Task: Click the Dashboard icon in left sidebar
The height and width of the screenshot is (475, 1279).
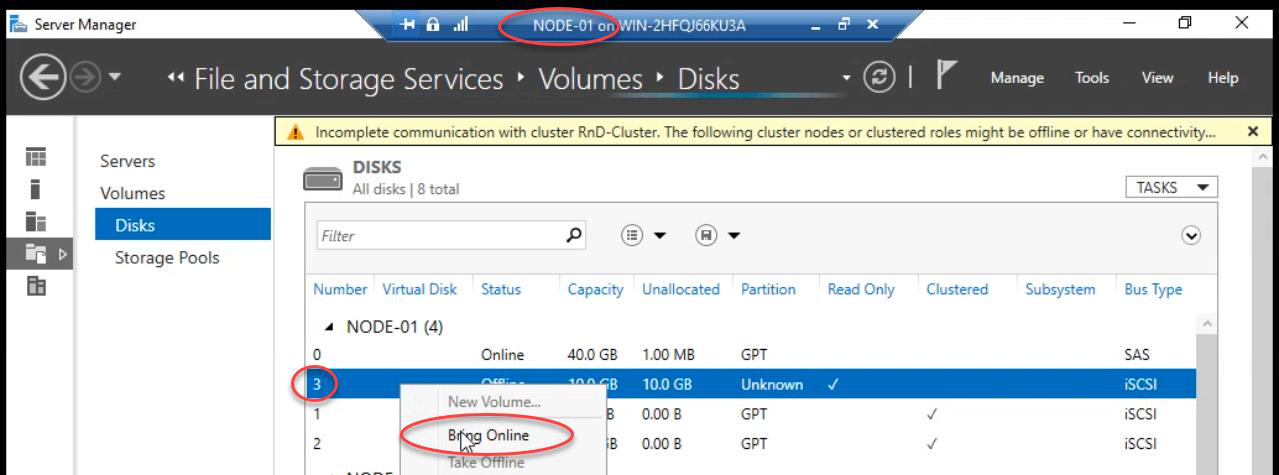Action: (x=36, y=157)
